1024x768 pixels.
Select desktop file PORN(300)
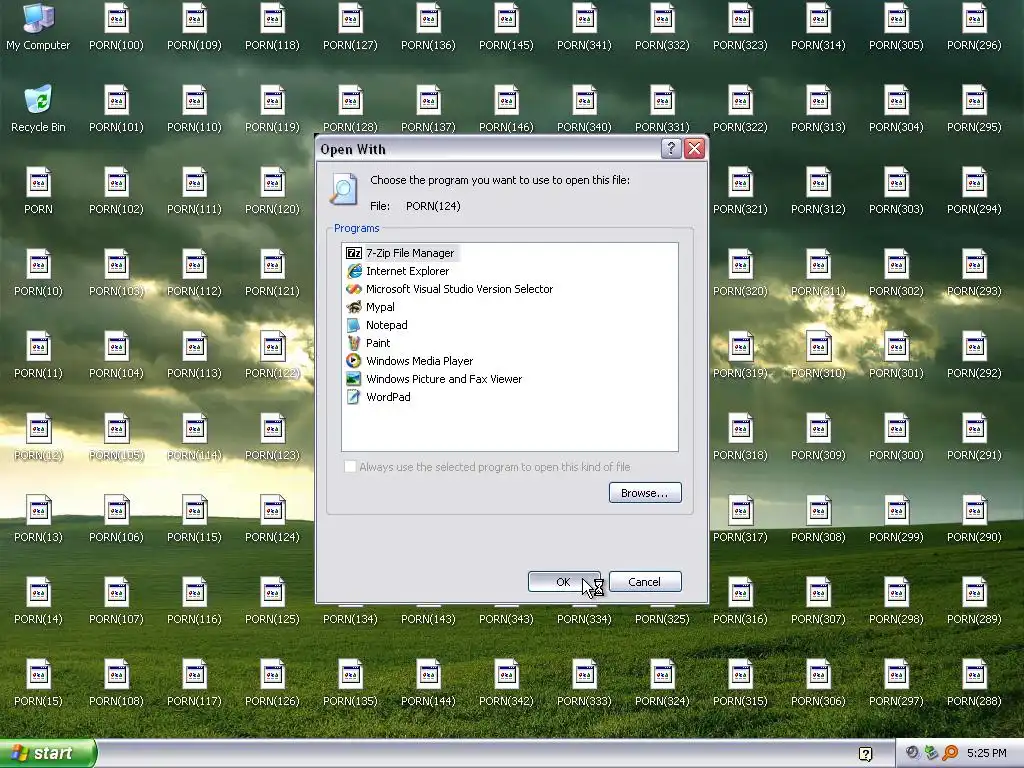[896, 437]
